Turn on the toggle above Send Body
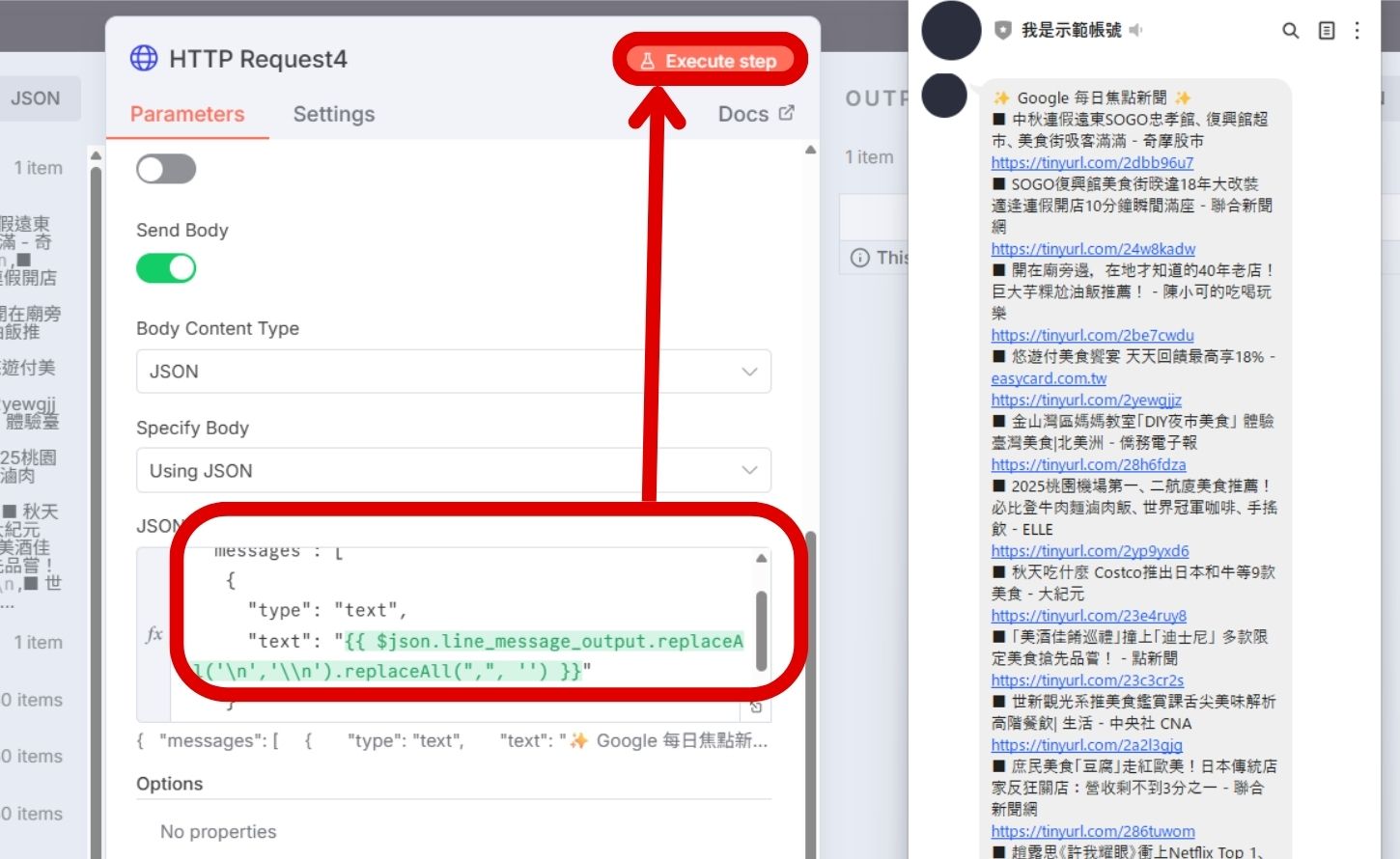Screen dimensions: 1400x859 pos(166,169)
